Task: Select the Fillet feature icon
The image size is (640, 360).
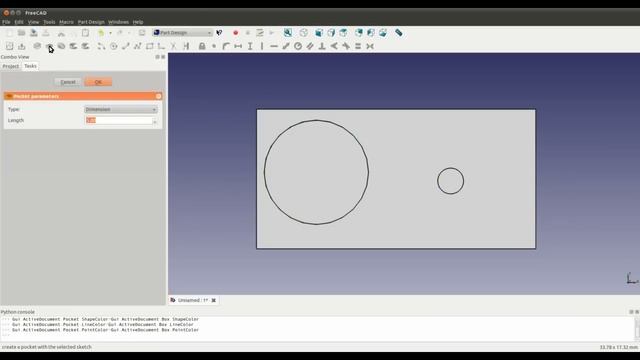Action: pos(73,46)
